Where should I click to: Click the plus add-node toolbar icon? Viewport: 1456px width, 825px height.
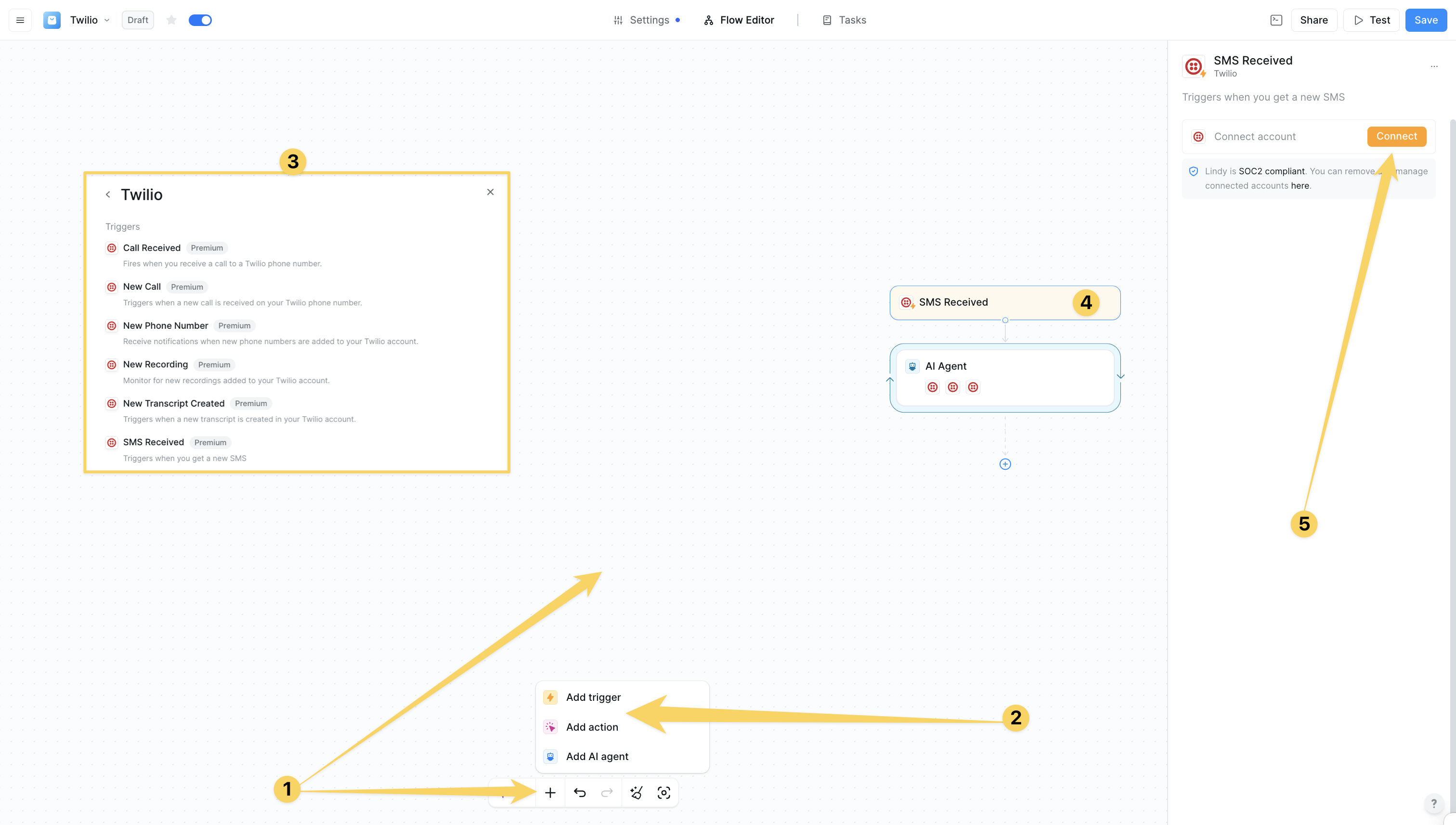(550, 793)
